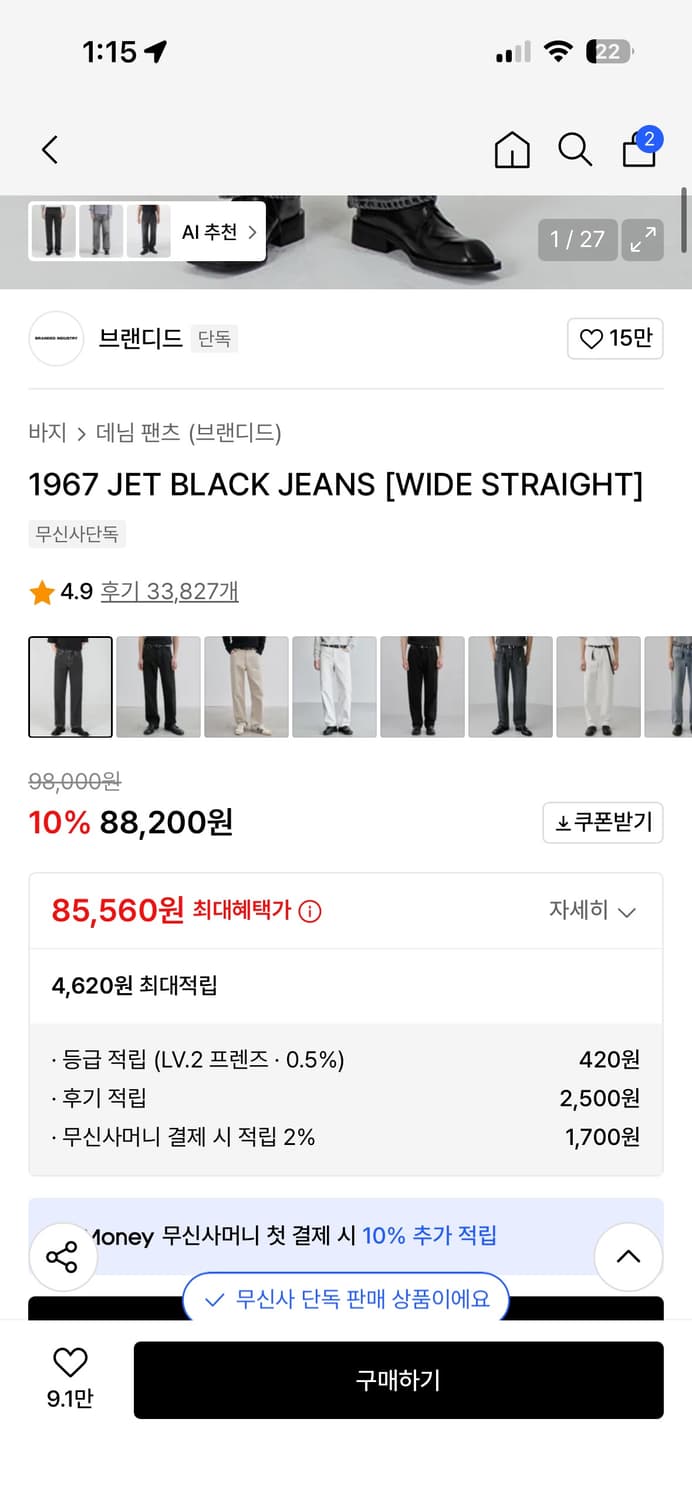
Task: Open reviews via 후기 33,827개 link
Action: point(169,591)
